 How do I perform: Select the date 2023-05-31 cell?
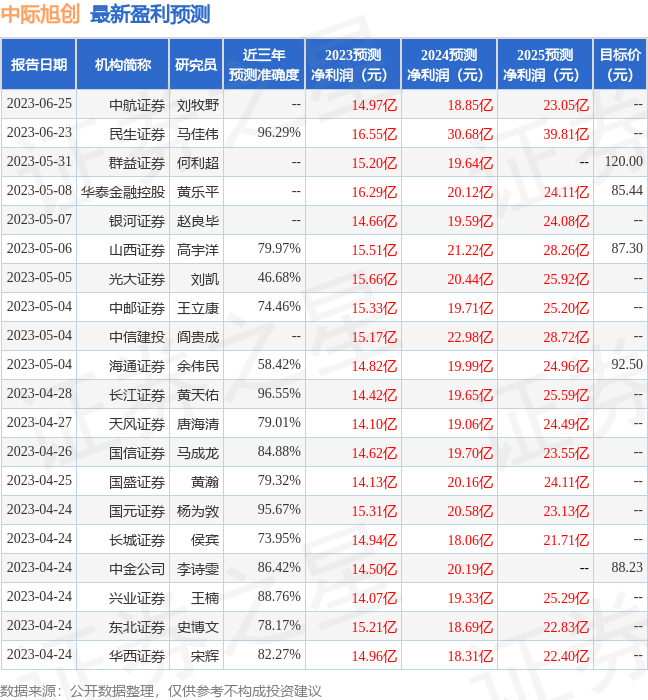coord(39,162)
